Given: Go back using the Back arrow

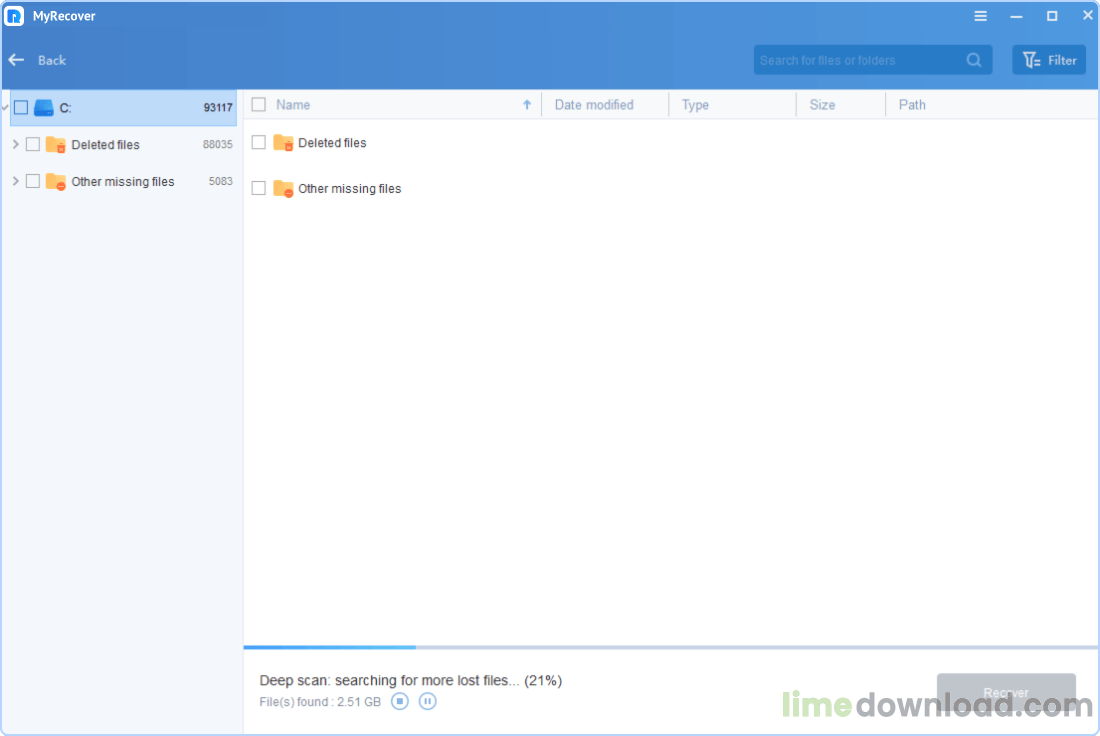Looking at the screenshot, I should pyautogui.click(x=16, y=60).
